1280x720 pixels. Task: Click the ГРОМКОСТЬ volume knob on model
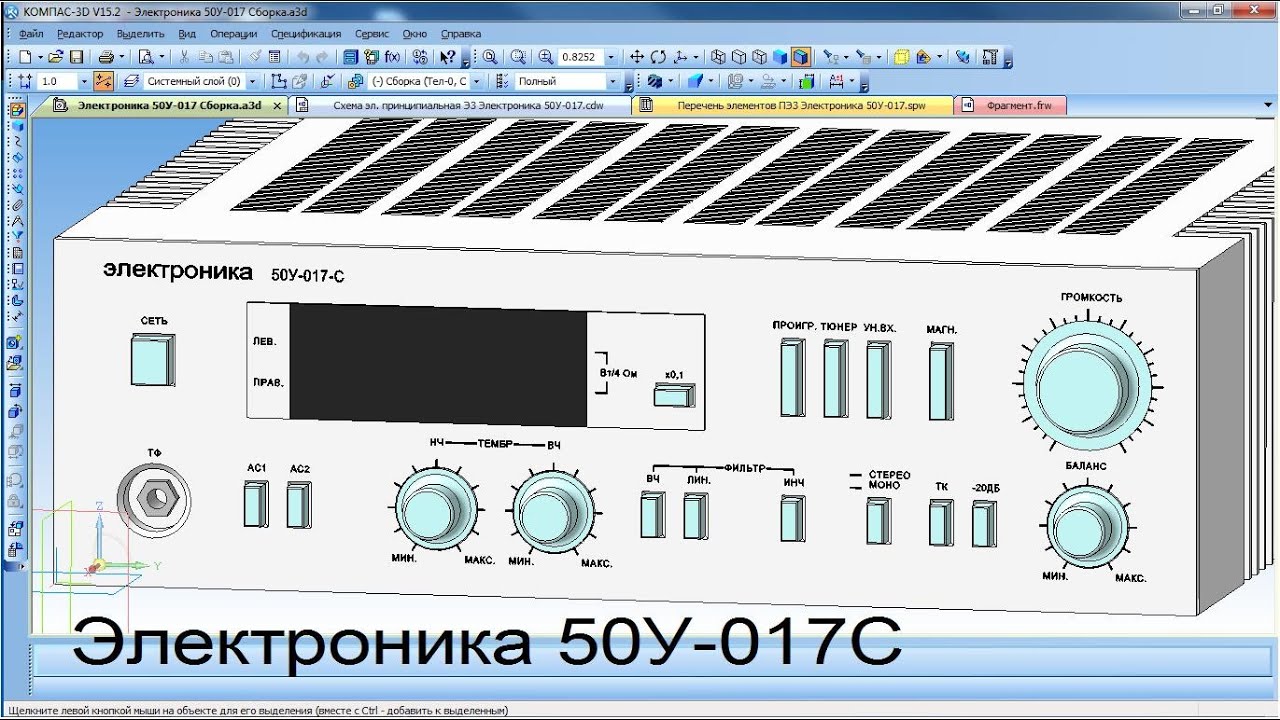(1085, 386)
